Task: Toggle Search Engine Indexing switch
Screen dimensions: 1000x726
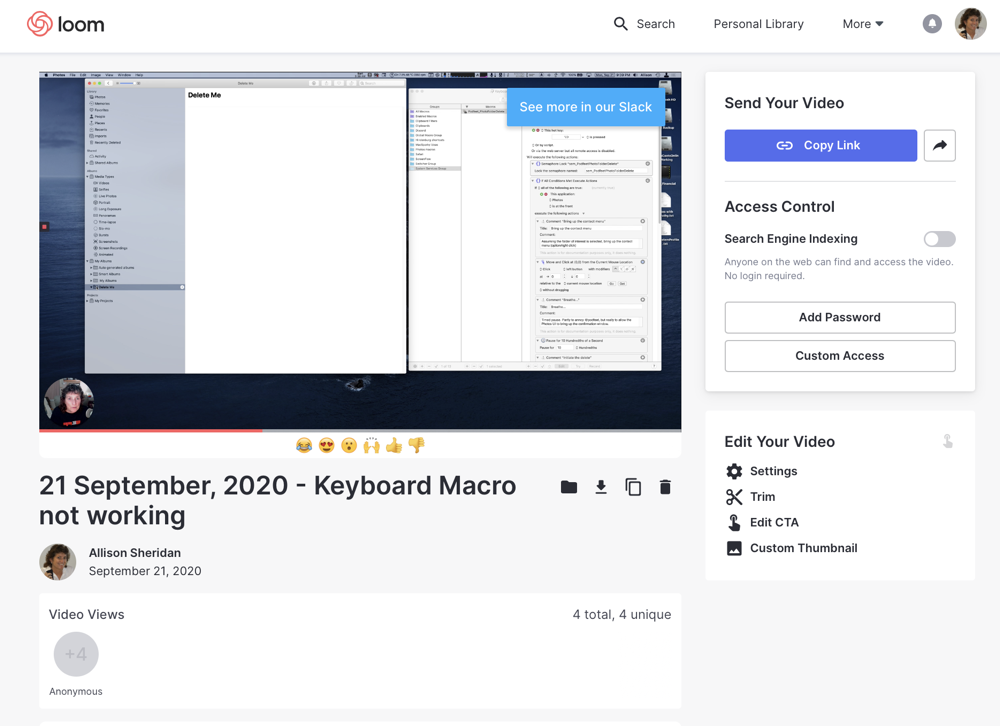Action: [x=939, y=239]
